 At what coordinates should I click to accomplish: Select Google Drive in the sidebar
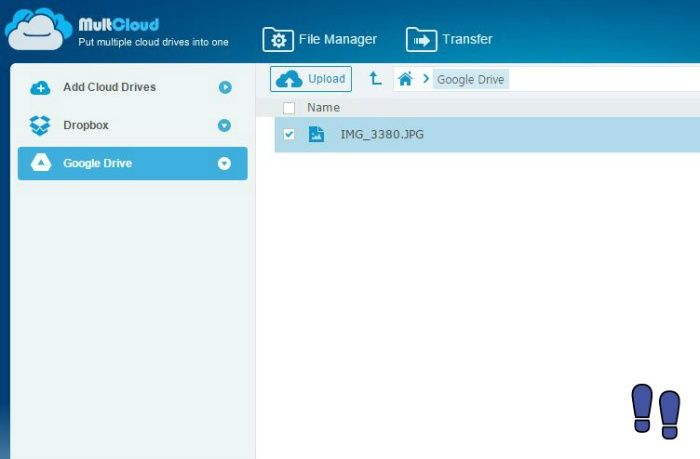132,163
